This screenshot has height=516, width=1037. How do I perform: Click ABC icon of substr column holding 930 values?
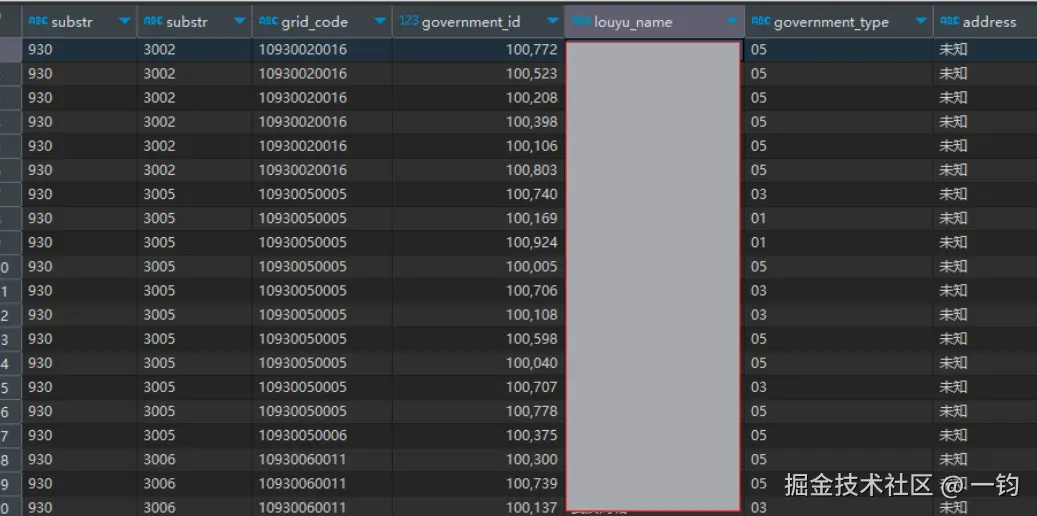pos(38,21)
